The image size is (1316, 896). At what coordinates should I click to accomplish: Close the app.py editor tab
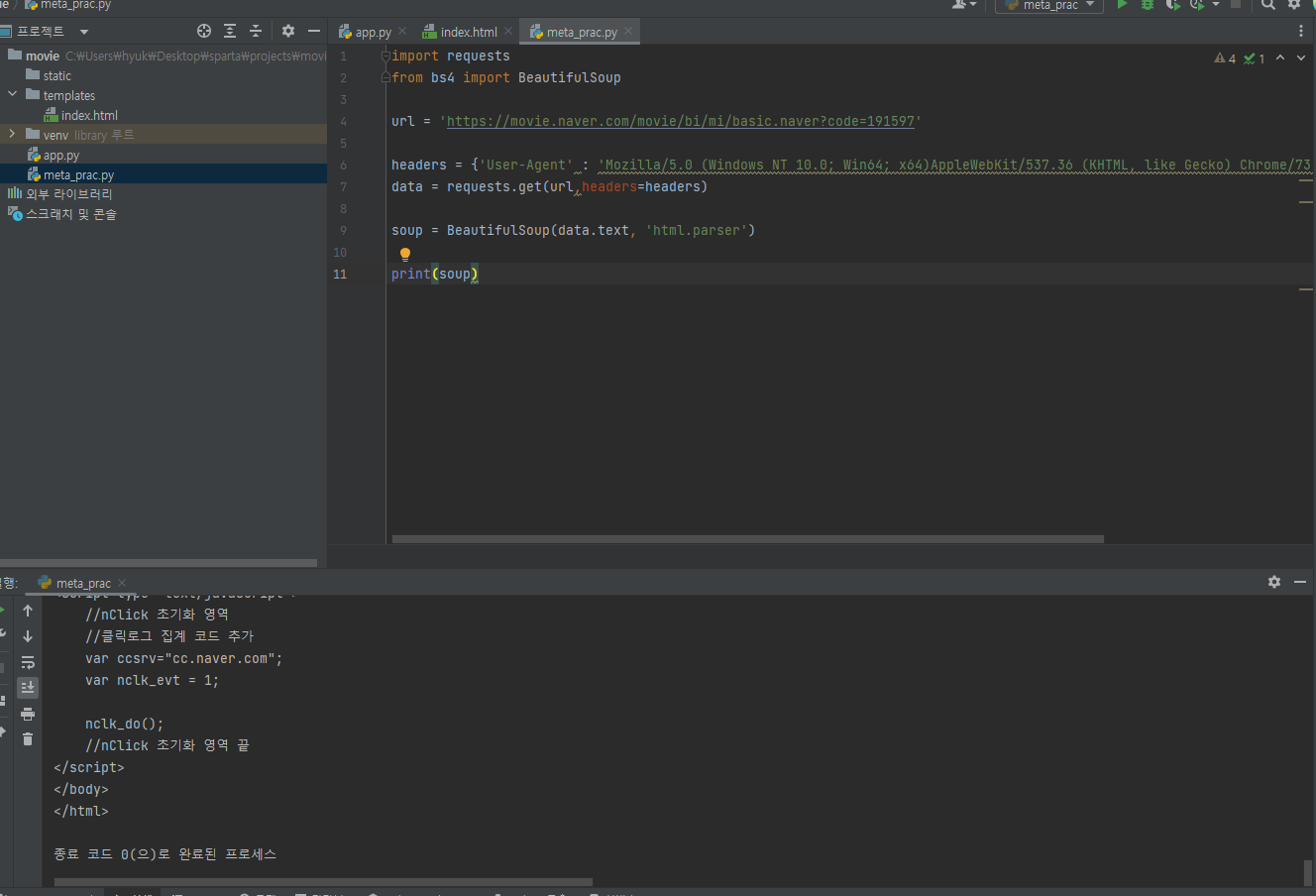click(402, 32)
